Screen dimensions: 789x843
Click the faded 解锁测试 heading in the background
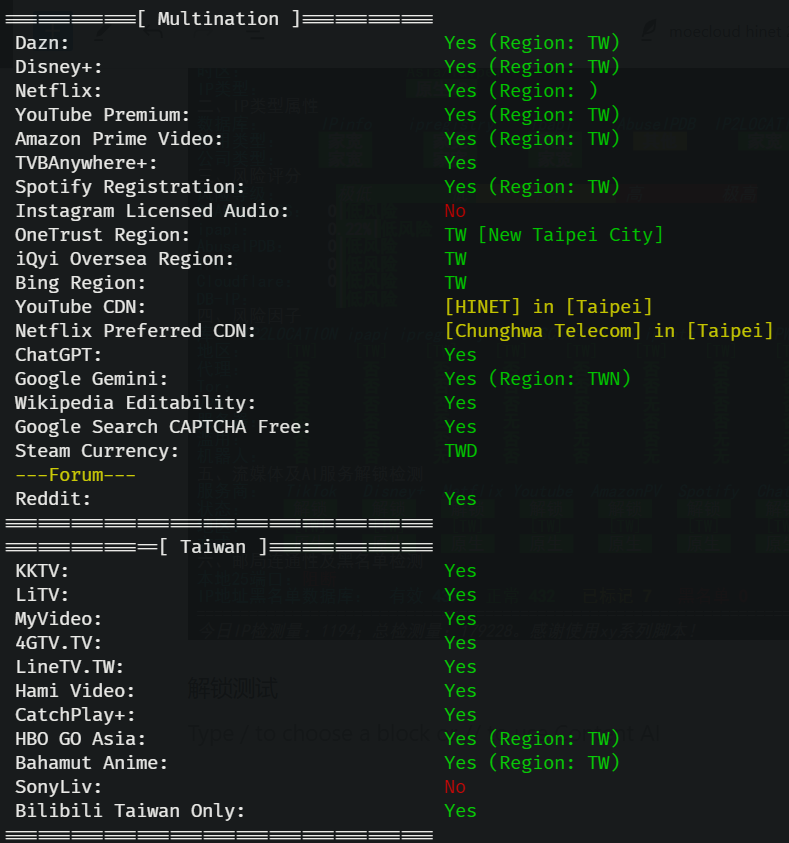click(233, 688)
